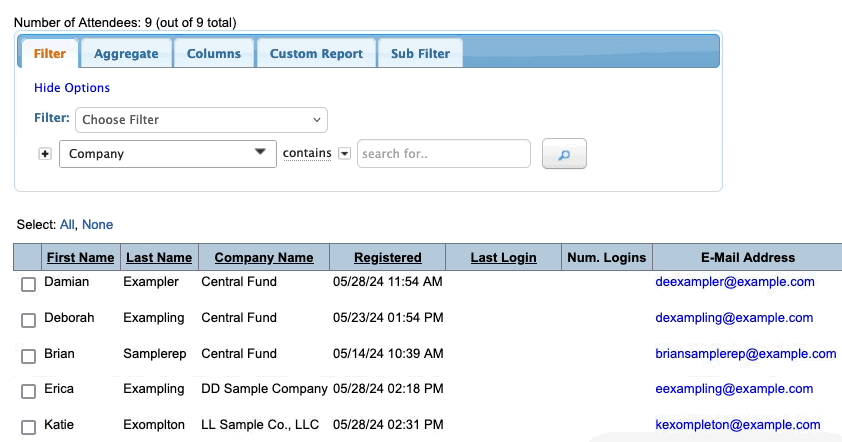Click the plus icon to add filter row
842x442 pixels.
pos(45,154)
